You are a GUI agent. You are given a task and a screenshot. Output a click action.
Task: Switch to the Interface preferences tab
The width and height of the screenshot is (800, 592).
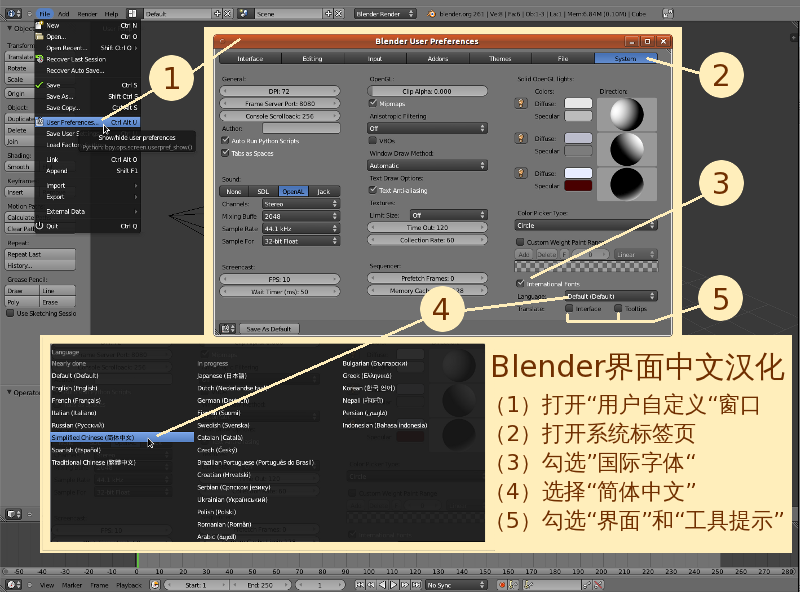tap(250, 59)
